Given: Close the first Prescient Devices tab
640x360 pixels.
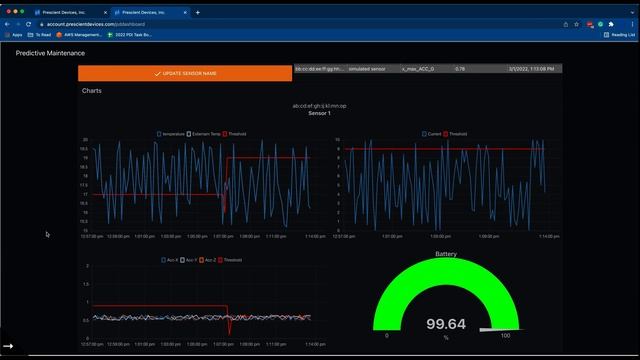Looking at the screenshot, I should pos(105,13).
